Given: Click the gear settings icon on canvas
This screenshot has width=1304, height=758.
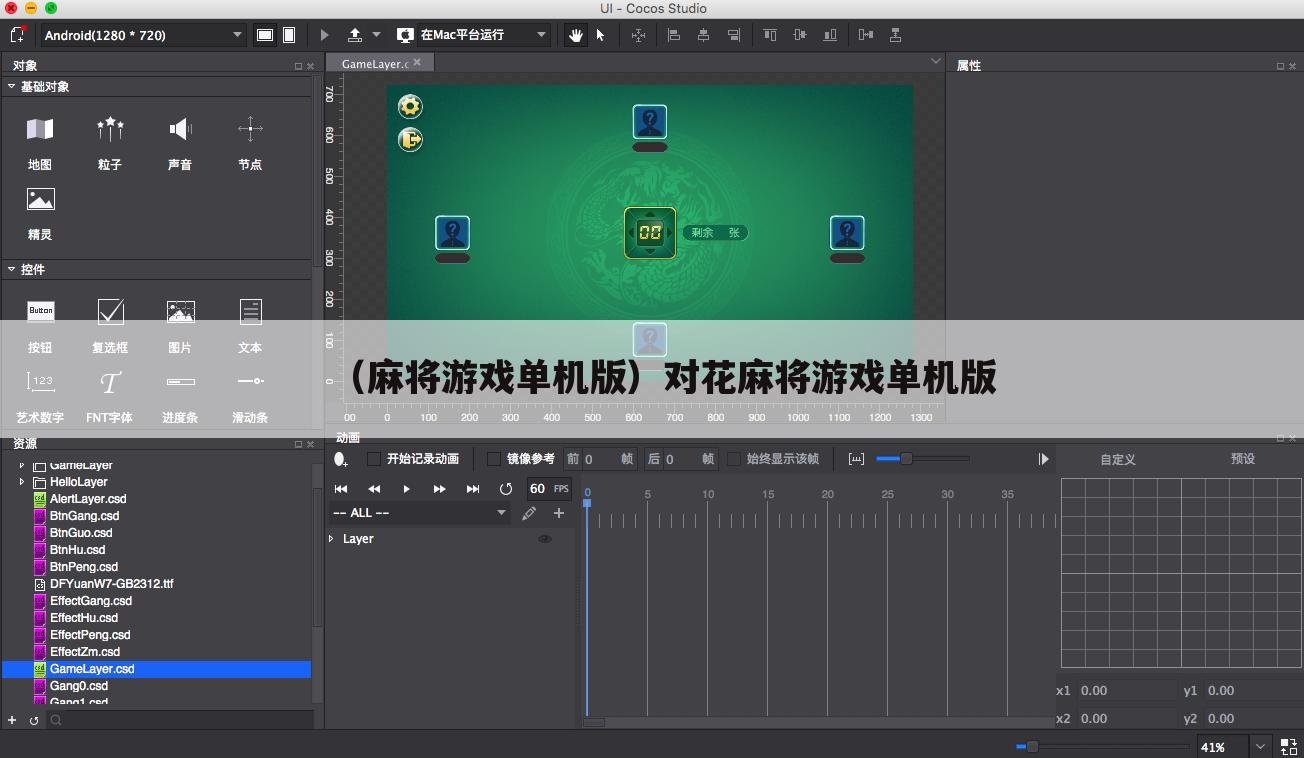Looking at the screenshot, I should 410,106.
